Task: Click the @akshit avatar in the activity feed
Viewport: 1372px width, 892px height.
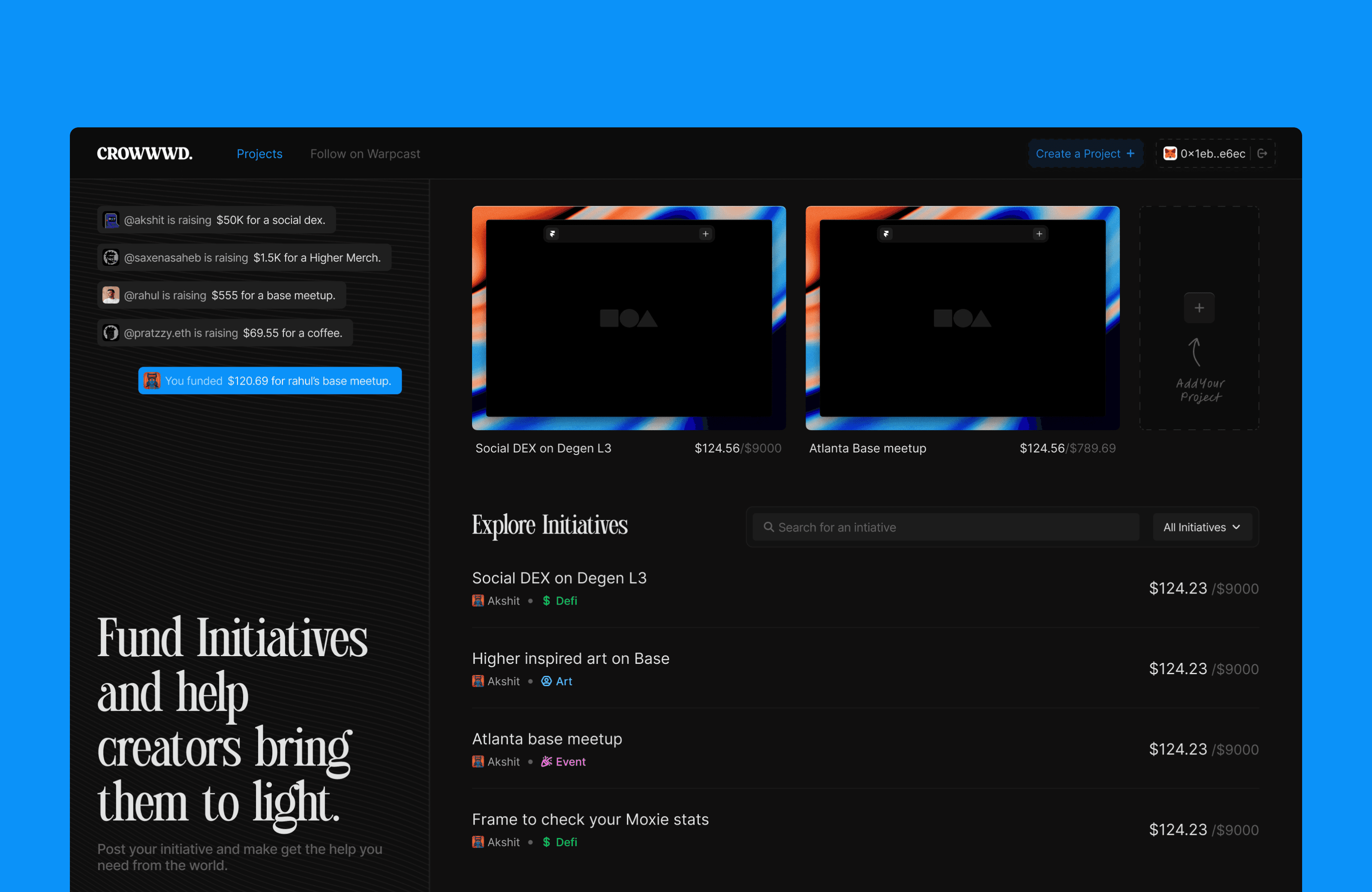Action: pos(111,220)
